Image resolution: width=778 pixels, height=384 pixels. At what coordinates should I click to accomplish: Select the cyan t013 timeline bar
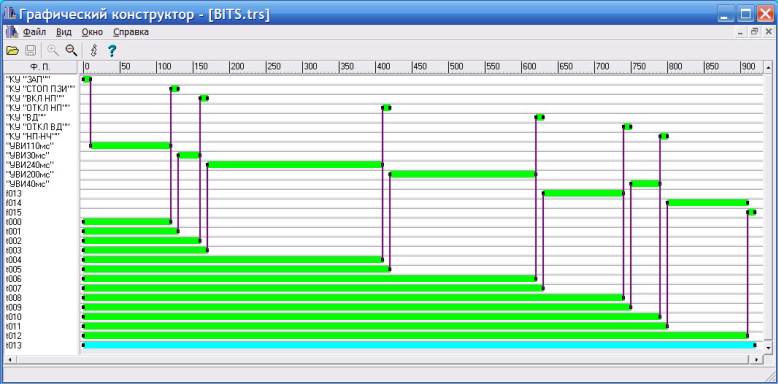click(x=419, y=345)
